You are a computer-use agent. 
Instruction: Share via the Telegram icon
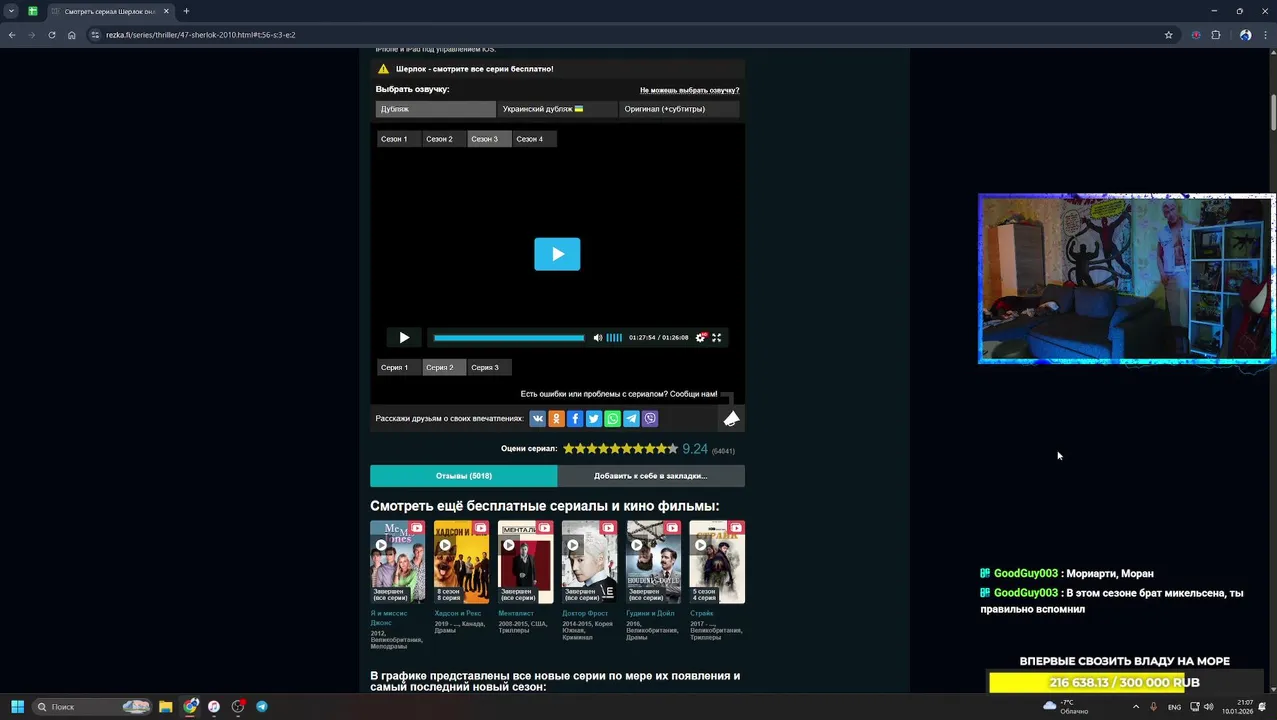click(631, 419)
